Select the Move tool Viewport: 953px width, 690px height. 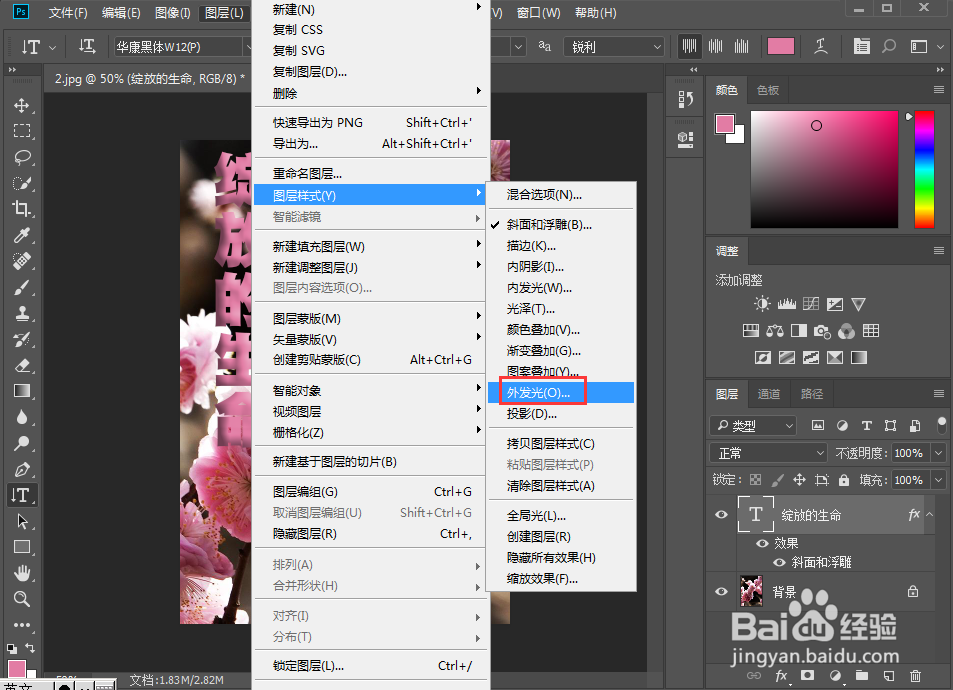pyautogui.click(x=22, y=105)
